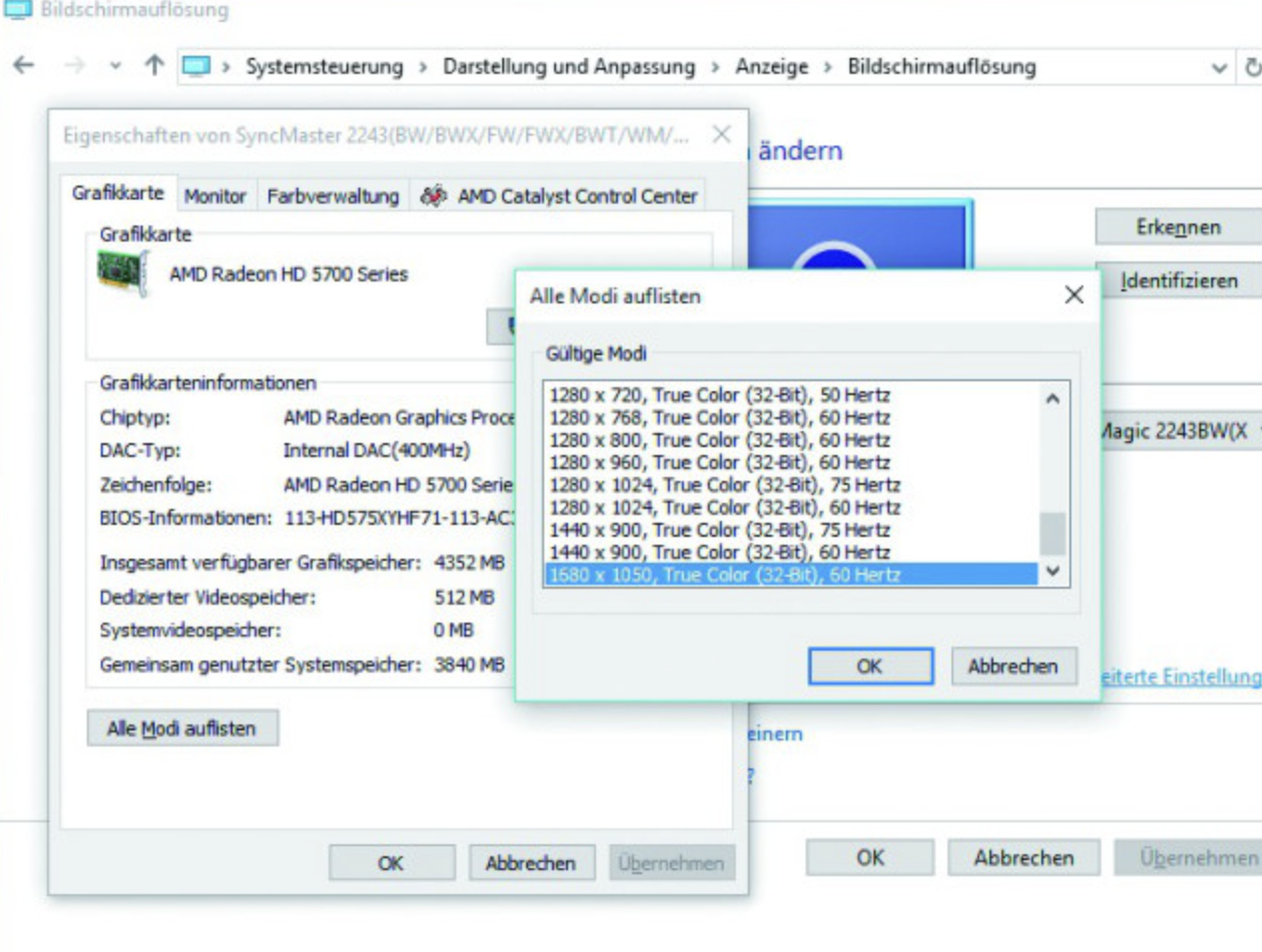
Task: Click the Alle Modi auflisten button
Action: pos(182,728)
